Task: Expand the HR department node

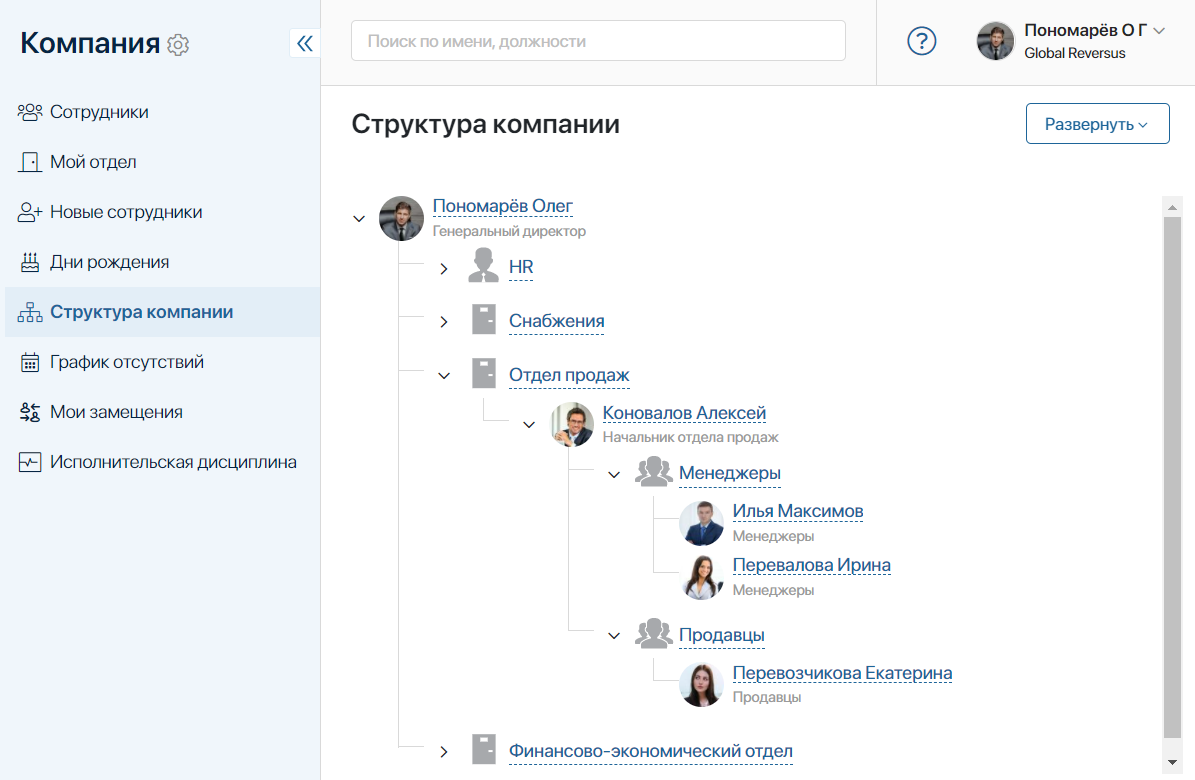Action: click(x=444, y=268)
